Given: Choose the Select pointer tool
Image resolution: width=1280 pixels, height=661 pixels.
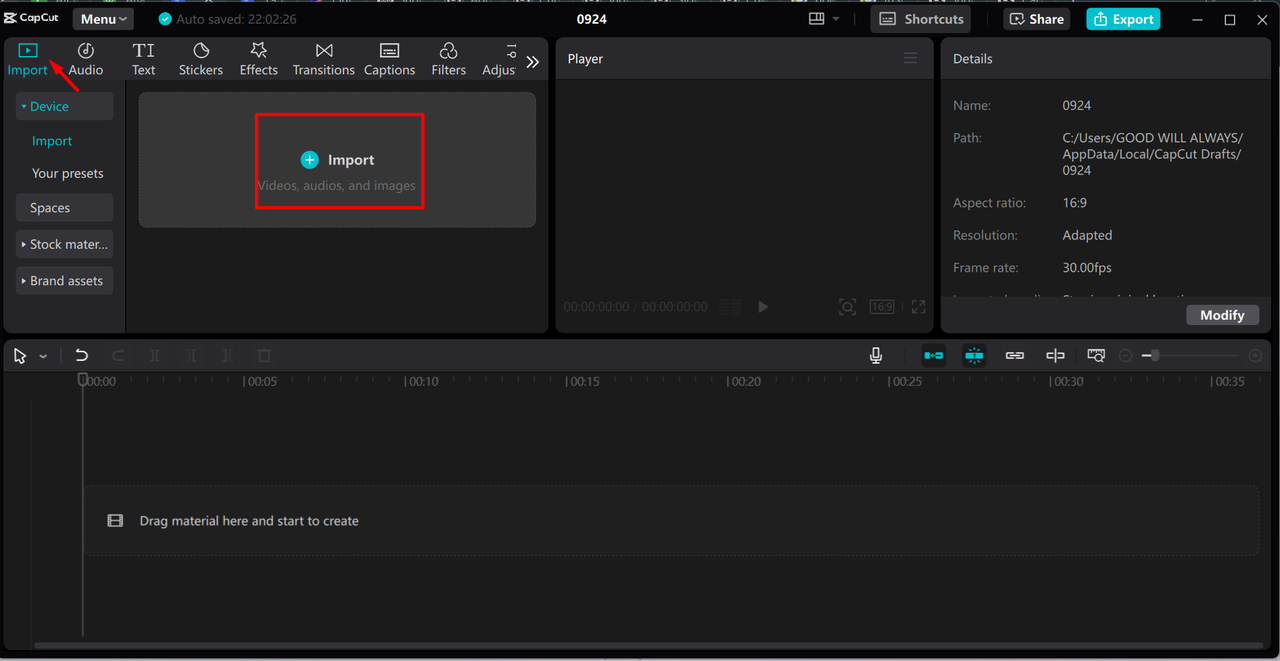Looking at the screenshot, I should pos(20,356).
